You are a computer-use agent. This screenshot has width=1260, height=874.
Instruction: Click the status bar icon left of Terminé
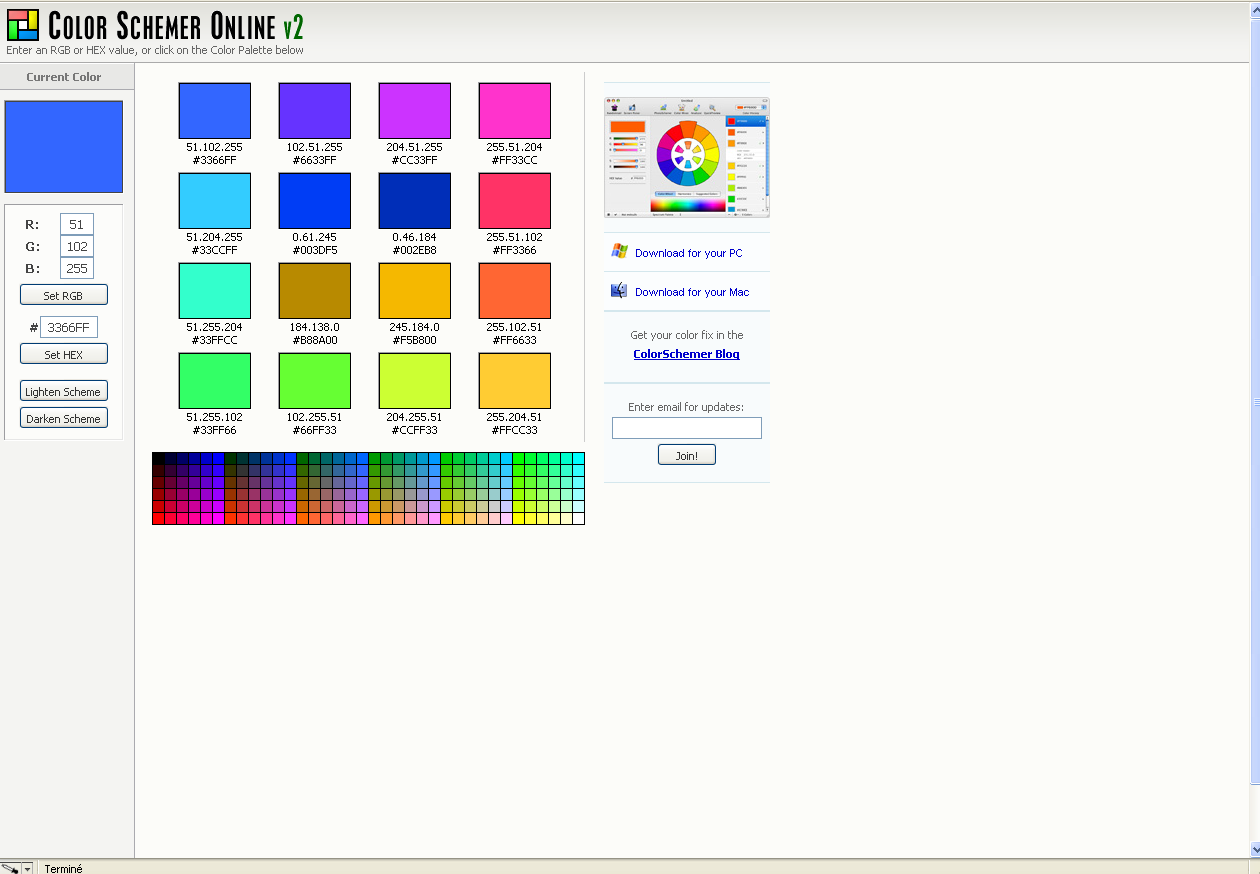click(10, 868)
